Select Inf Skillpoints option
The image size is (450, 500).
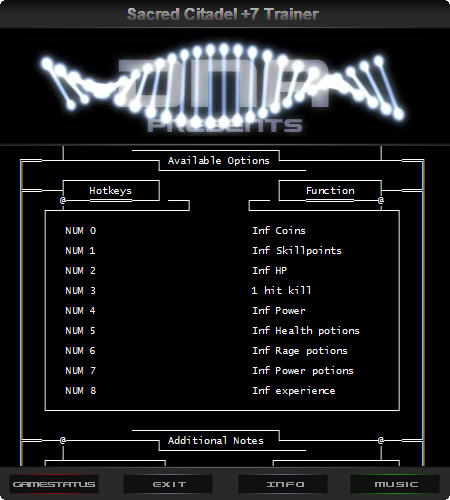(x=297, y=251)
